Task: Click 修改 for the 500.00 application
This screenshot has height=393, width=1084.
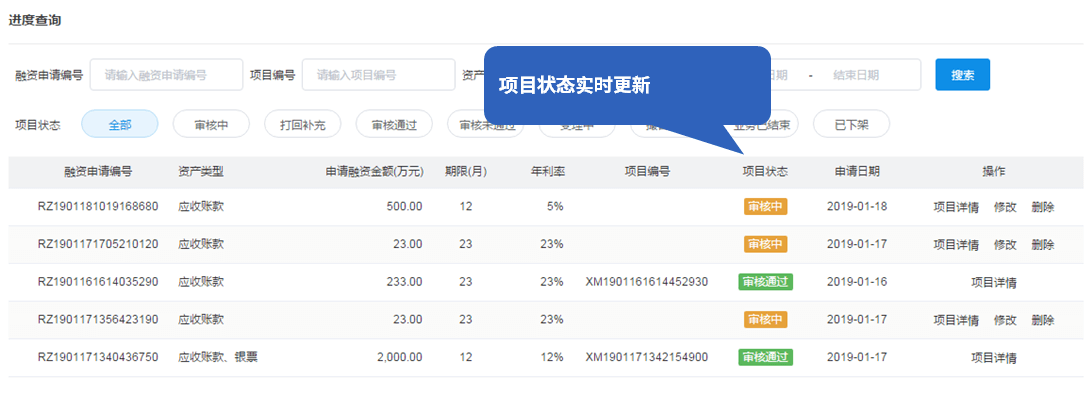Action: [1005, 206]
